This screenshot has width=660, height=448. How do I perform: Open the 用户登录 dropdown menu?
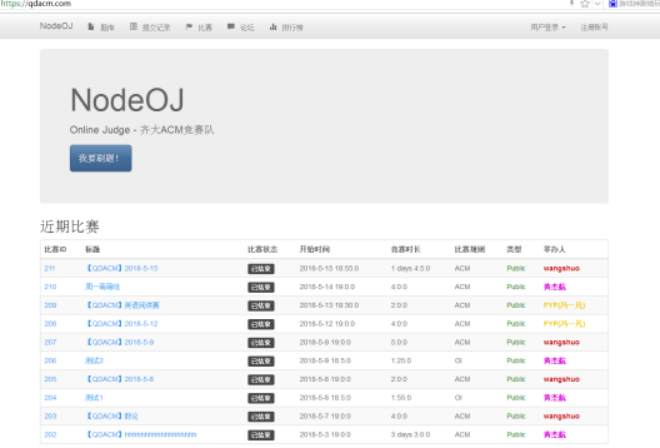pyautogui.click(x=547, y=27)
